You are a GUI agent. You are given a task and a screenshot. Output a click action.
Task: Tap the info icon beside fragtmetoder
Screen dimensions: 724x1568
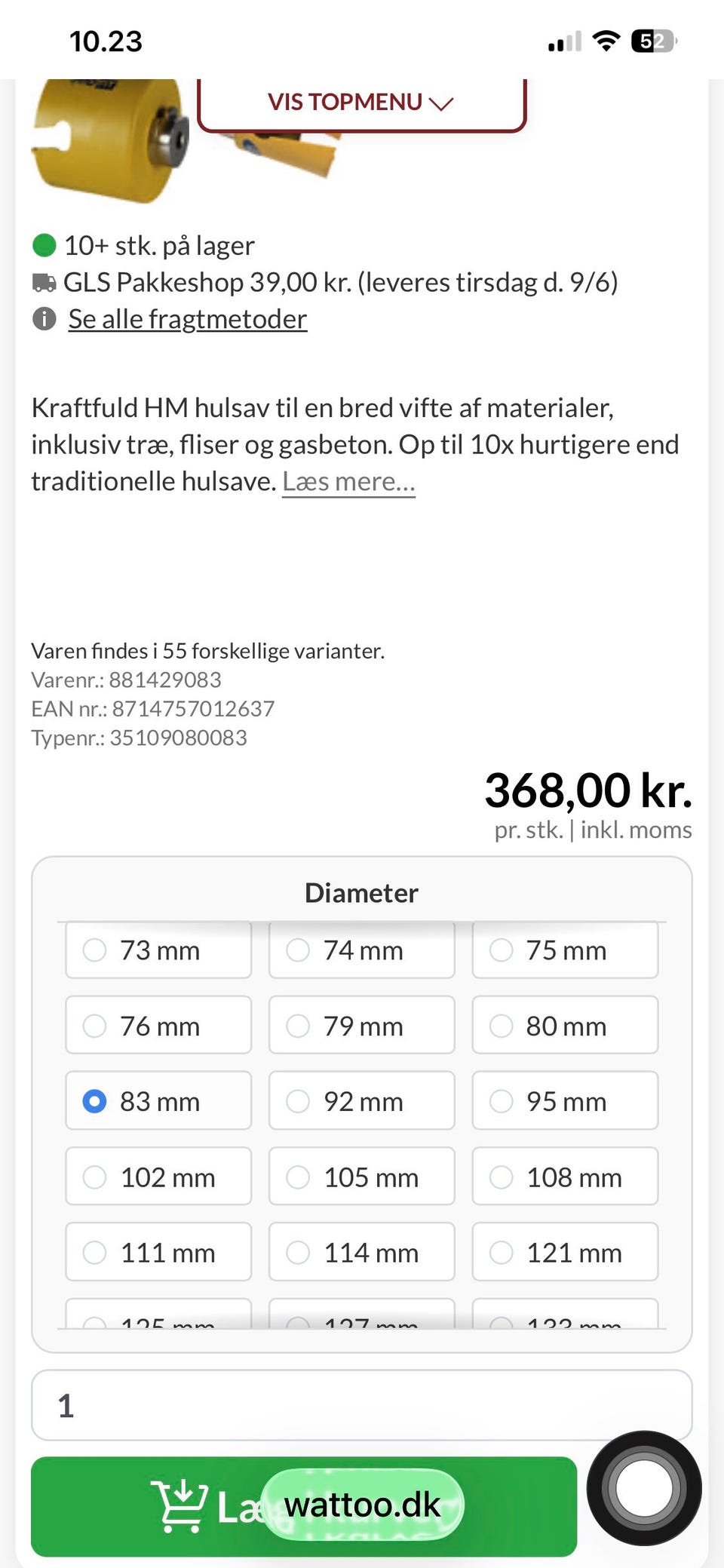coord(44,319)
